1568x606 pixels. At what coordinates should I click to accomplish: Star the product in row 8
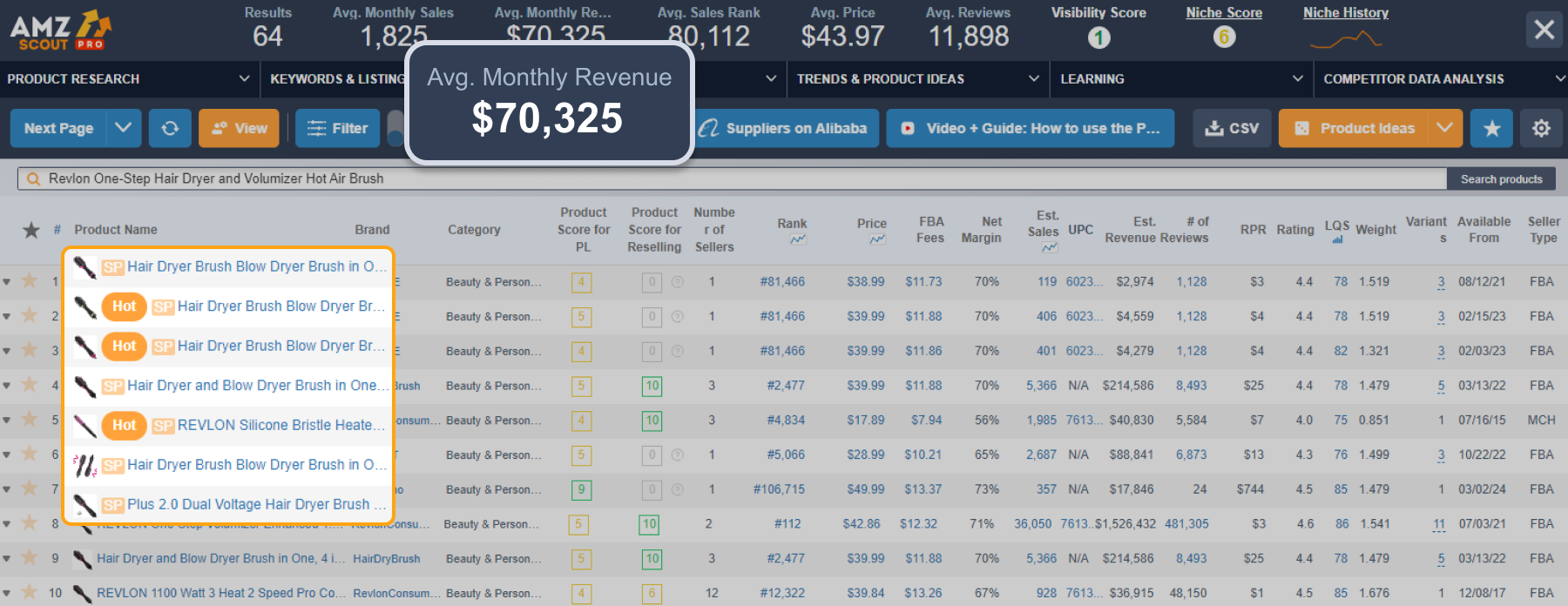click(x=30, y=522)
